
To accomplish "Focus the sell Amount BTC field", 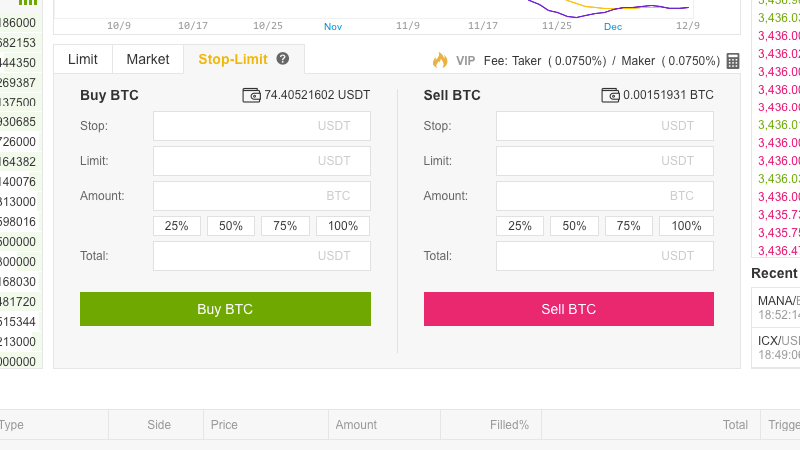I will pyautogui.click(x=604, y=196).
